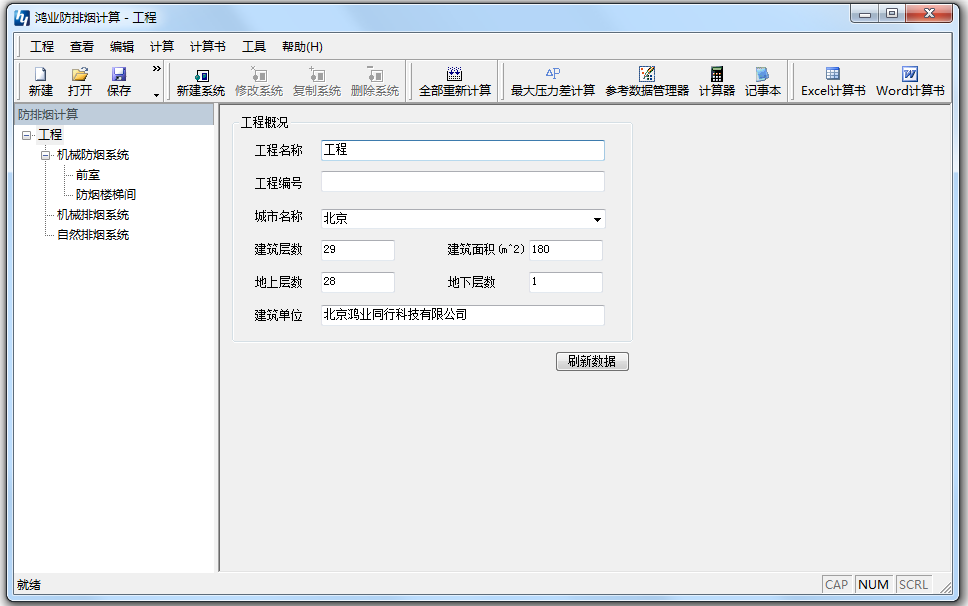Click inside the 工程编号 input field
This screenshot has height=606, width=968.
pyautogui.click(x=462, y=181)
